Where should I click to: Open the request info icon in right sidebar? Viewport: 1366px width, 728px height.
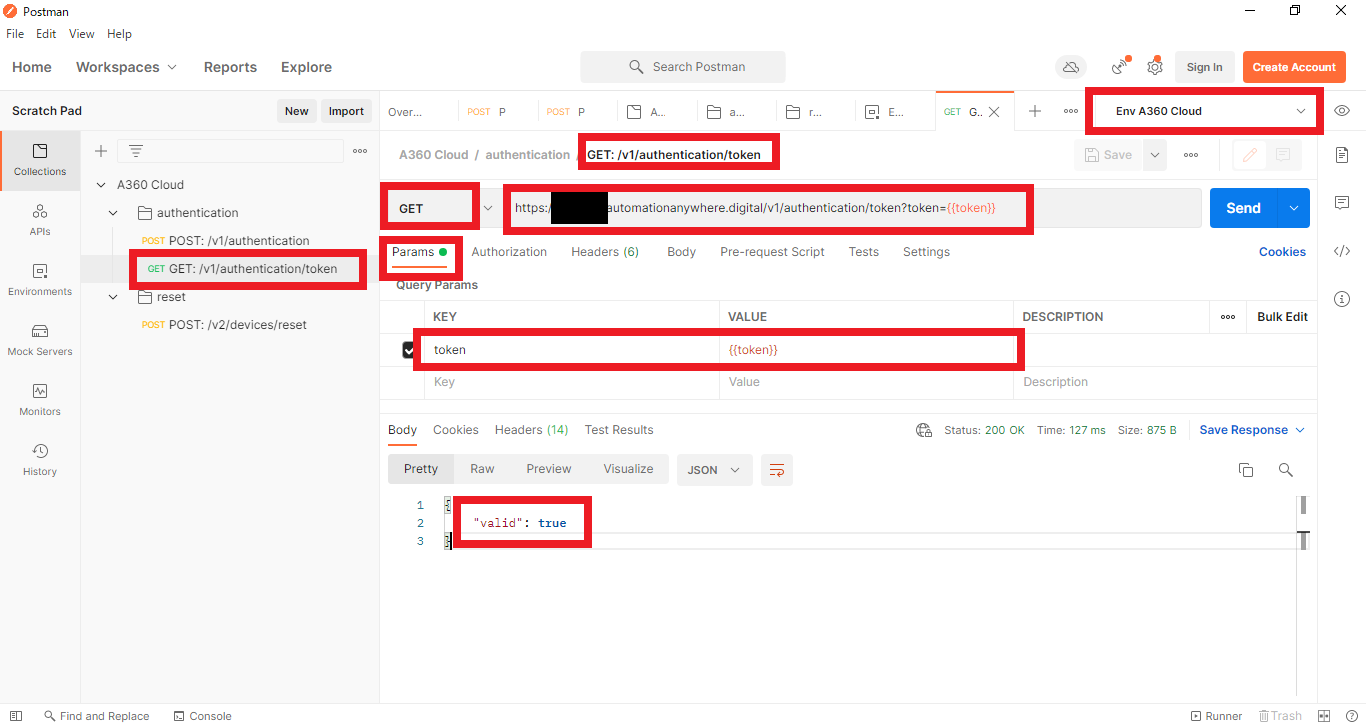point(1342,299)
